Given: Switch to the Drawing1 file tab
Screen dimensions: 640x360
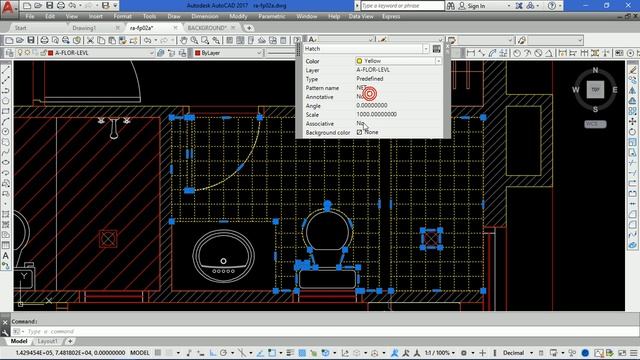Looking at the screenshot, I should point(84,28).
